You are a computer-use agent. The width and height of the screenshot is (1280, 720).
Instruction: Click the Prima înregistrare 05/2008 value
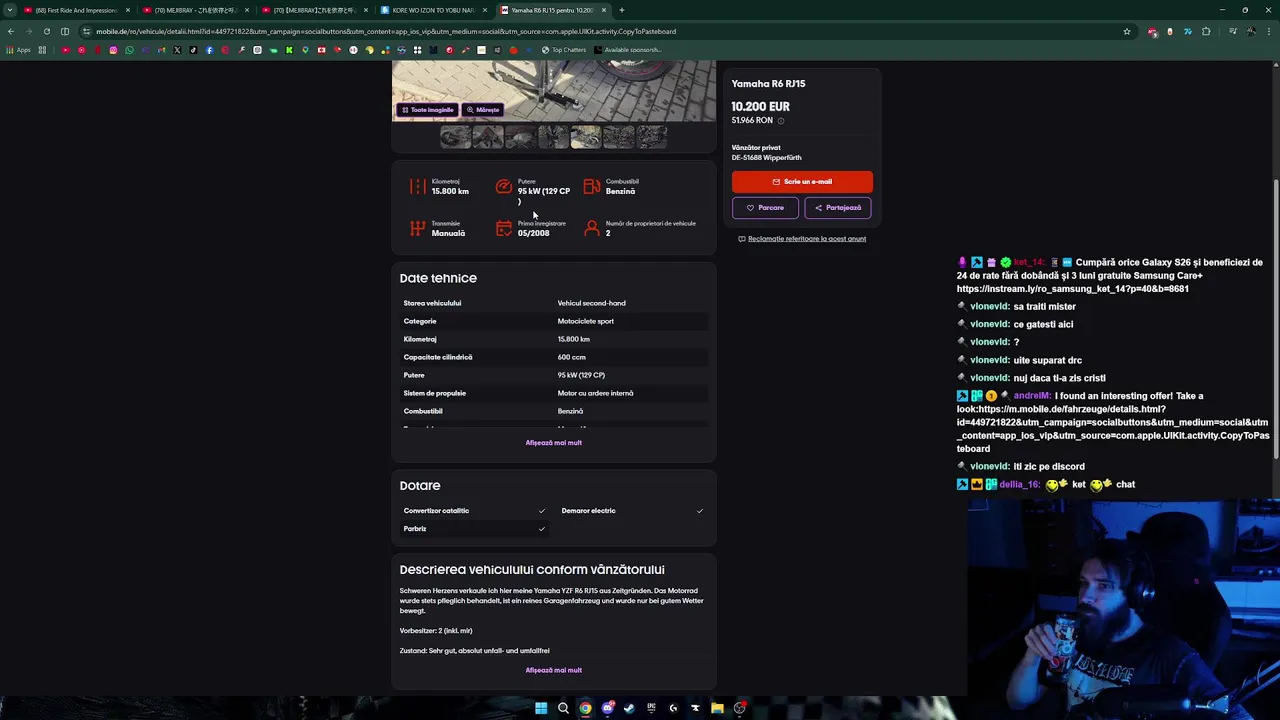pyautogui.click(x=533, y=233)
